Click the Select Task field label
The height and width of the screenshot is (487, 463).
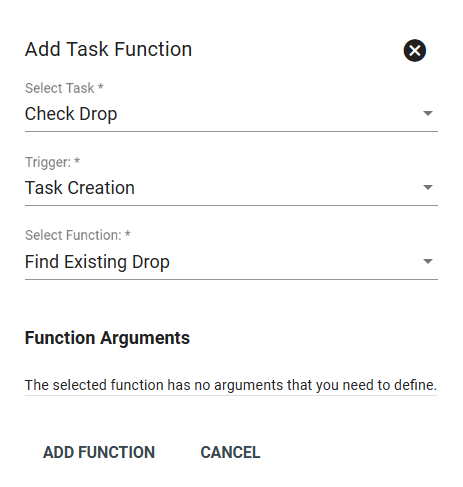click(60, 88)
